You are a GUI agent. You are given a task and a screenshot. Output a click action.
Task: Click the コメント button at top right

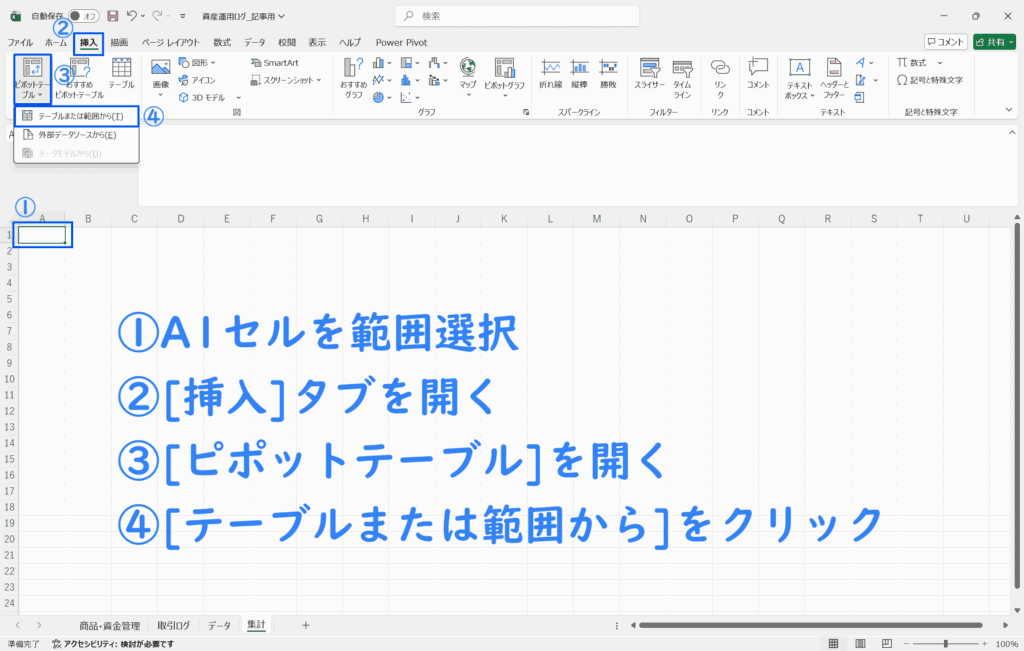pos(945,42)
